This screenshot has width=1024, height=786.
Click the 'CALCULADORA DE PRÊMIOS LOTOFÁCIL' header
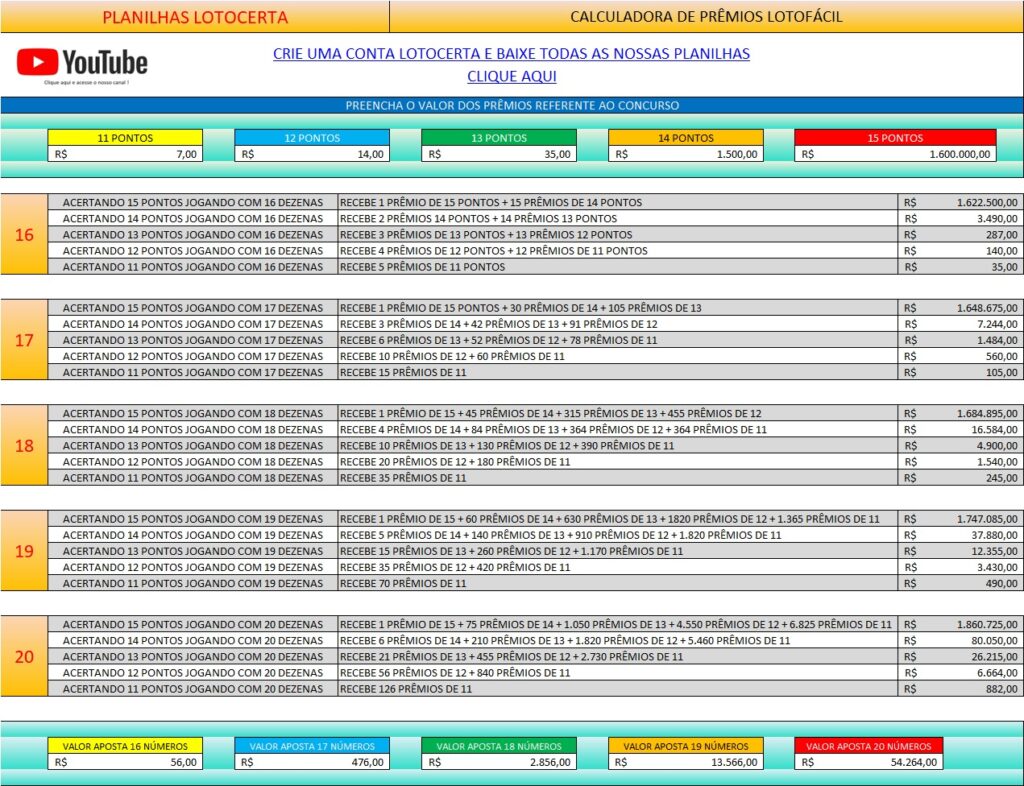[706, 17]
